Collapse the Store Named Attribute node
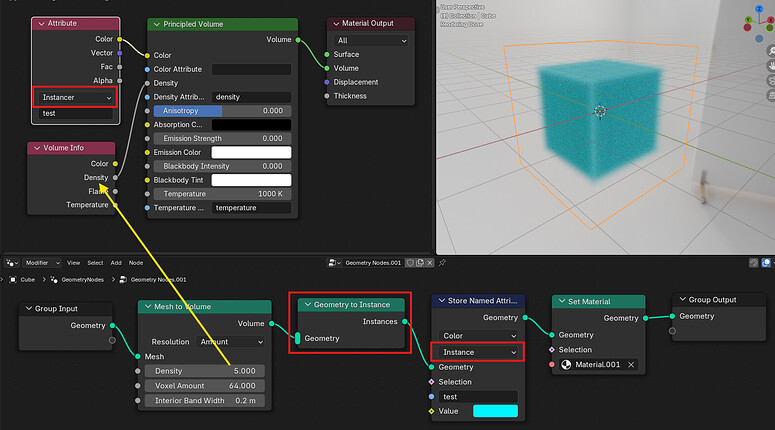The image size is (775, 430). 442,301
